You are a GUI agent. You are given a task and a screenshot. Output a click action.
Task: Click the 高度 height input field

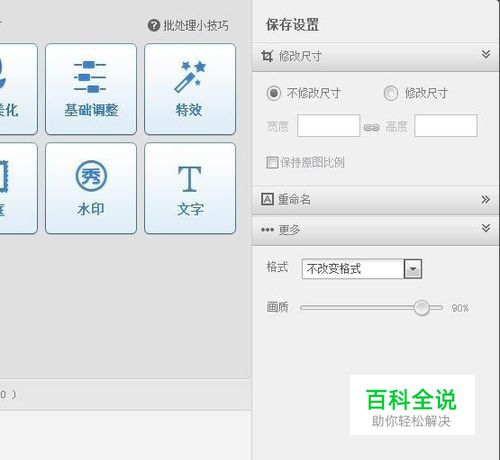tap(446, 125)
